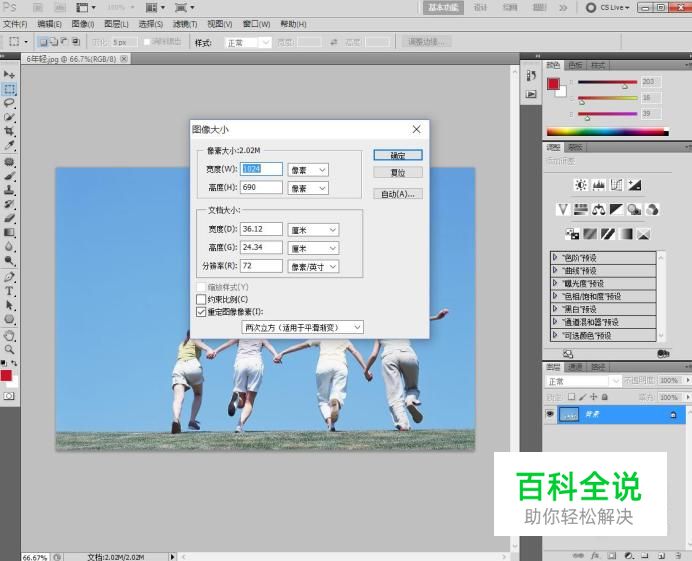
Task: Toggle lock position in Layers panel
Action: pyautogui.click(x=594, y=397)
